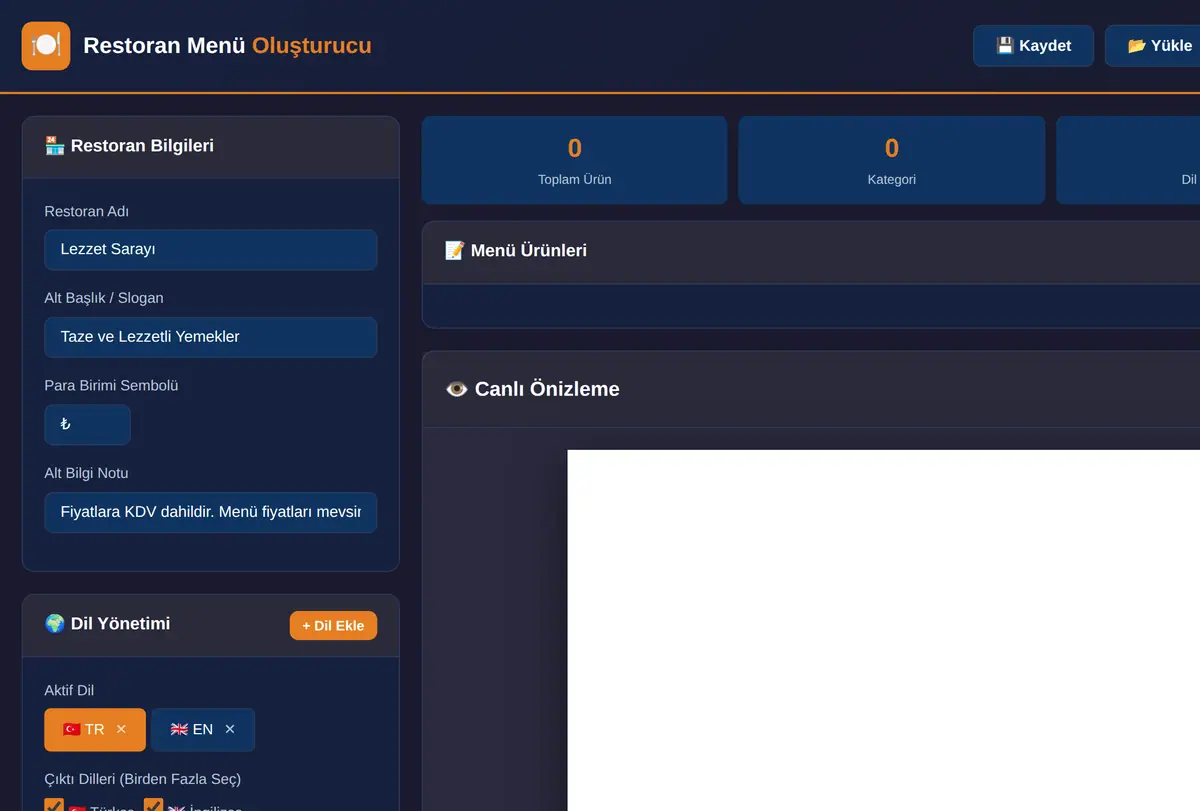Click the notepad icon beside Menü Ürünleri

(454, 251)
